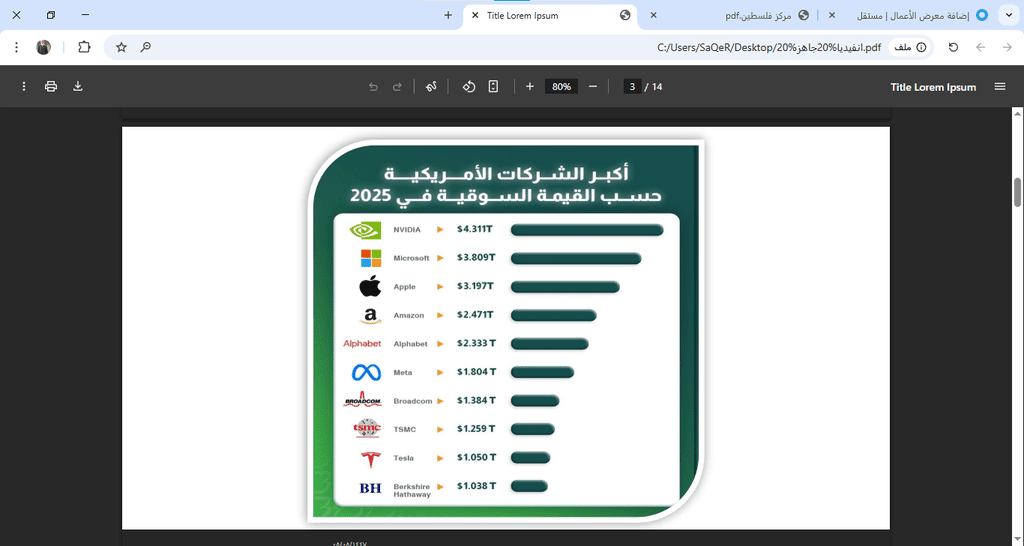View site information for ملف chip

(910, 47)
